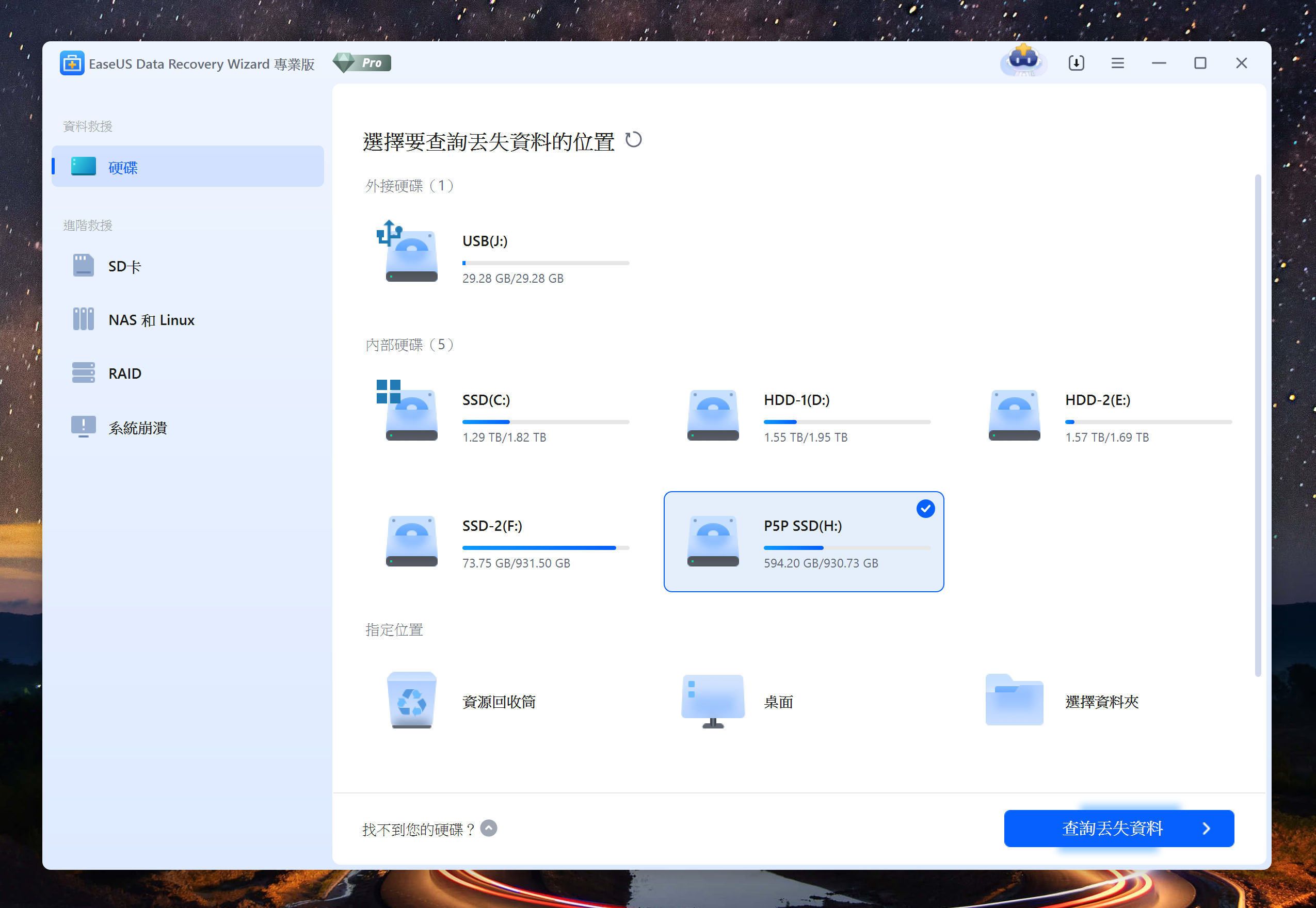
Task: Open the 系統崩潰 recovery option
Action: pyautogui.click(x=137, y=427)
